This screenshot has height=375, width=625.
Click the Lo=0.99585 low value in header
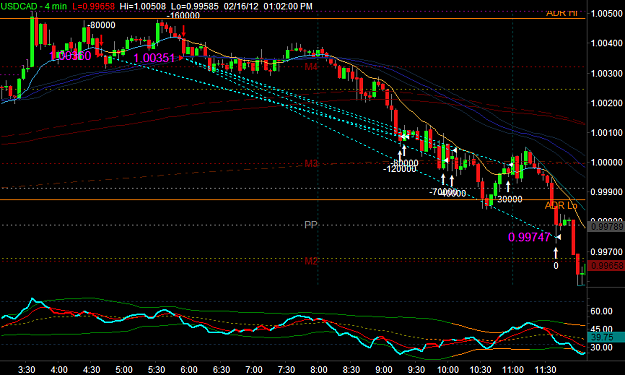(x=194, y=6)
